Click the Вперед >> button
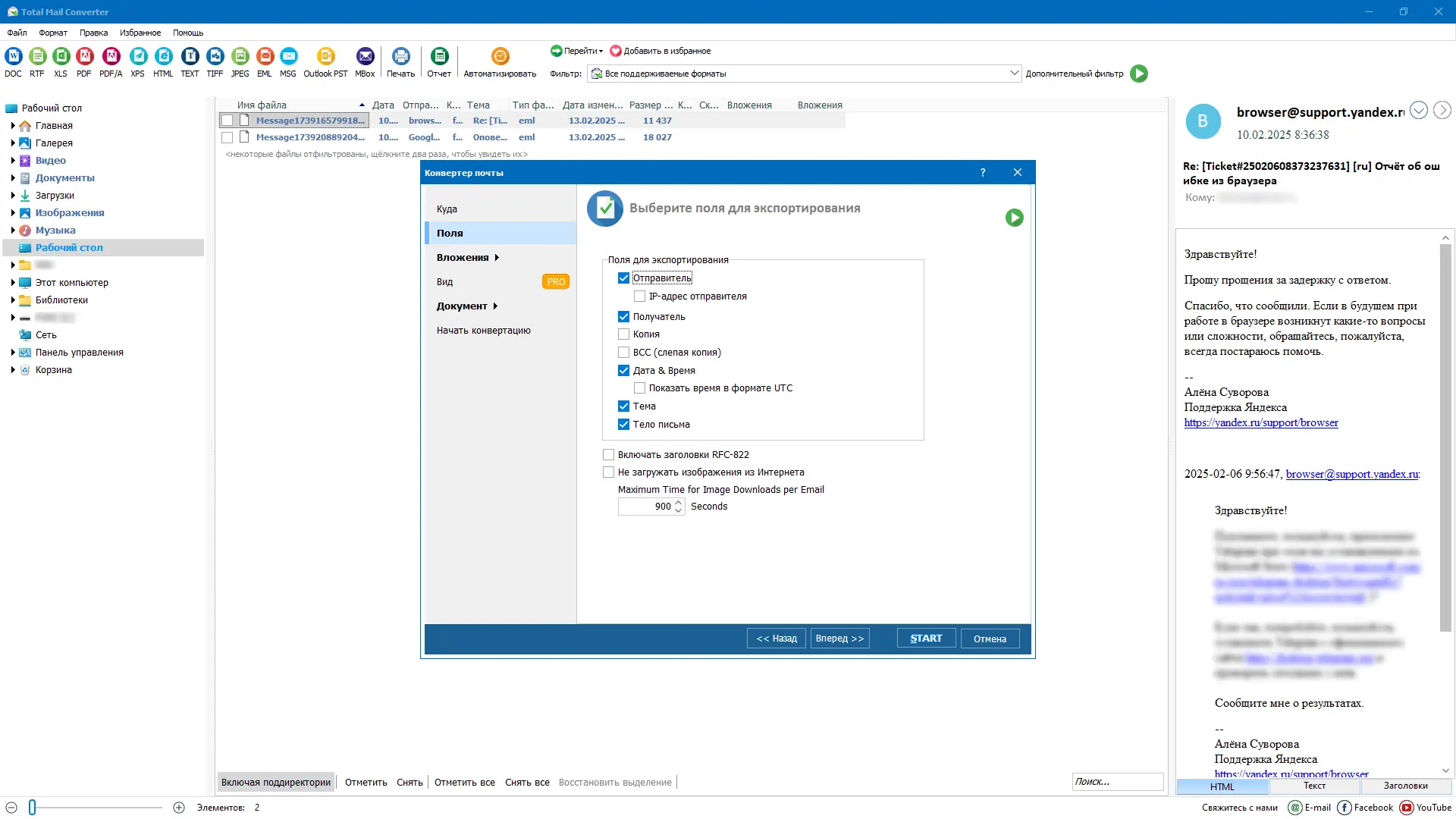Viewport: 1456px width, 819px height. [x=839, y=639]
